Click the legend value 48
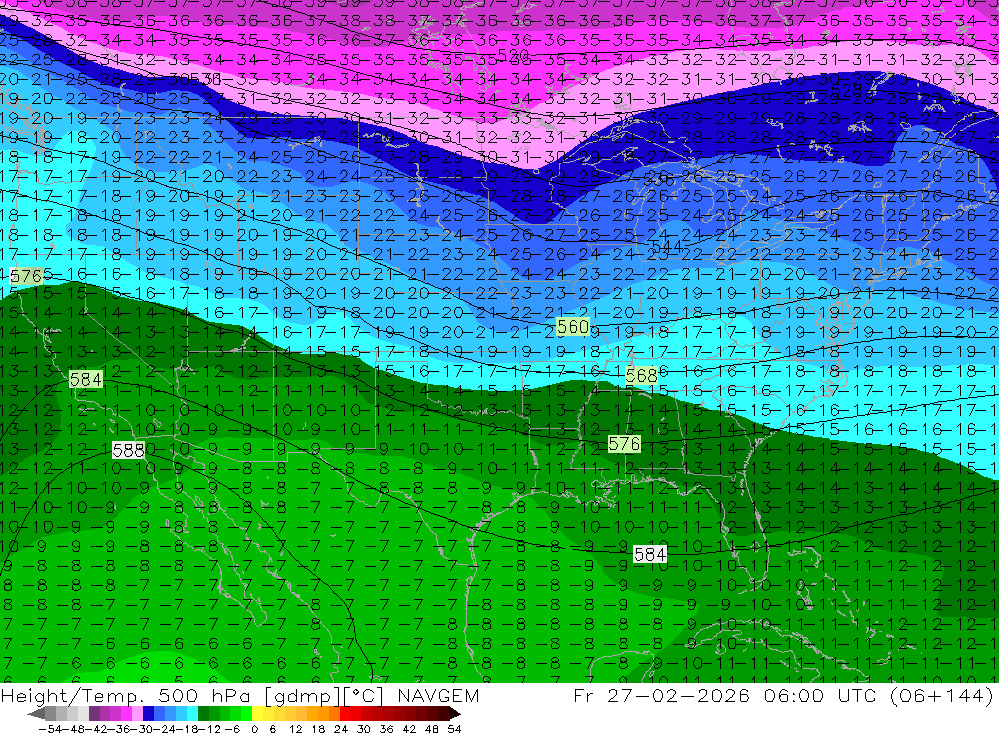Image resolution: width=1000 pixels, height=733 pixels. coord(432,729)
